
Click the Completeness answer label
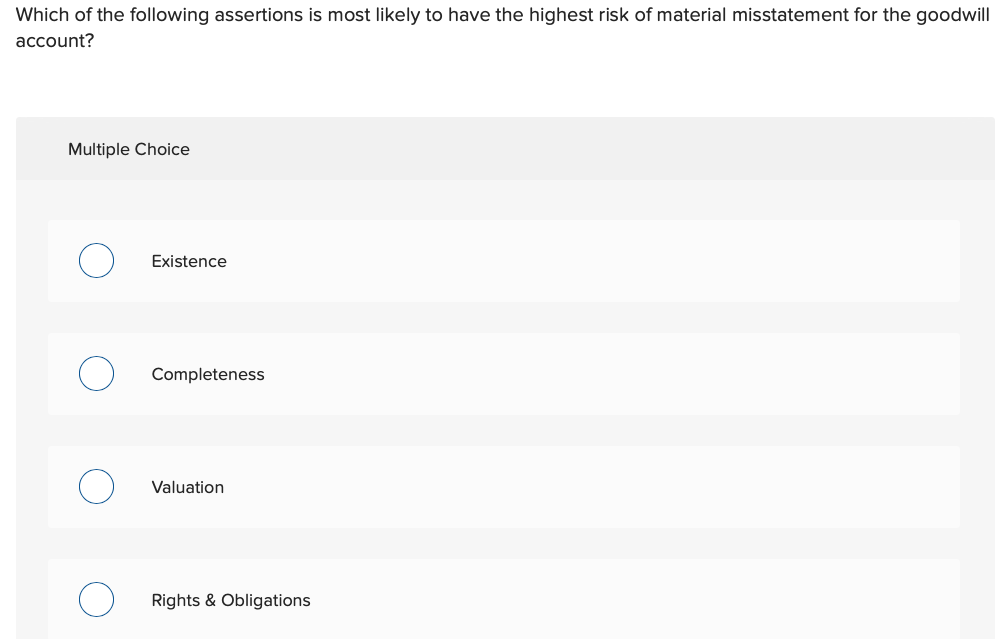click(x=208, y=374)
